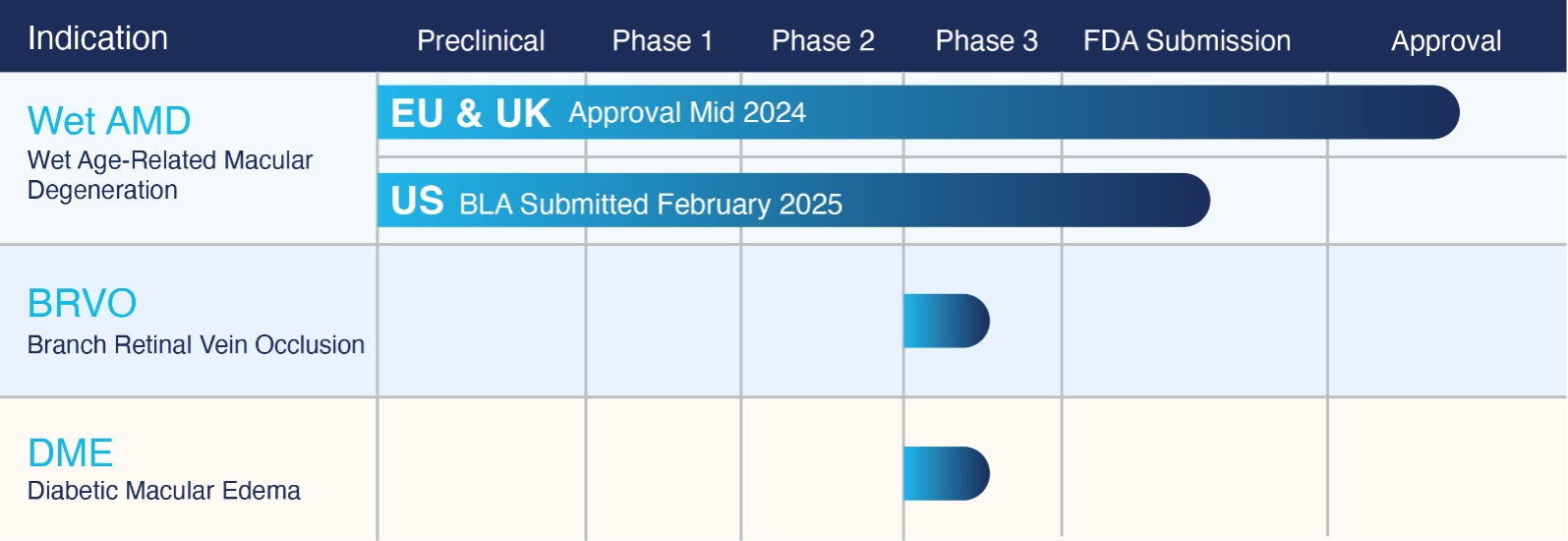1568x541 pixels.
Task: Select the Phase 2 column header
Action: click(x=823, y=40)
